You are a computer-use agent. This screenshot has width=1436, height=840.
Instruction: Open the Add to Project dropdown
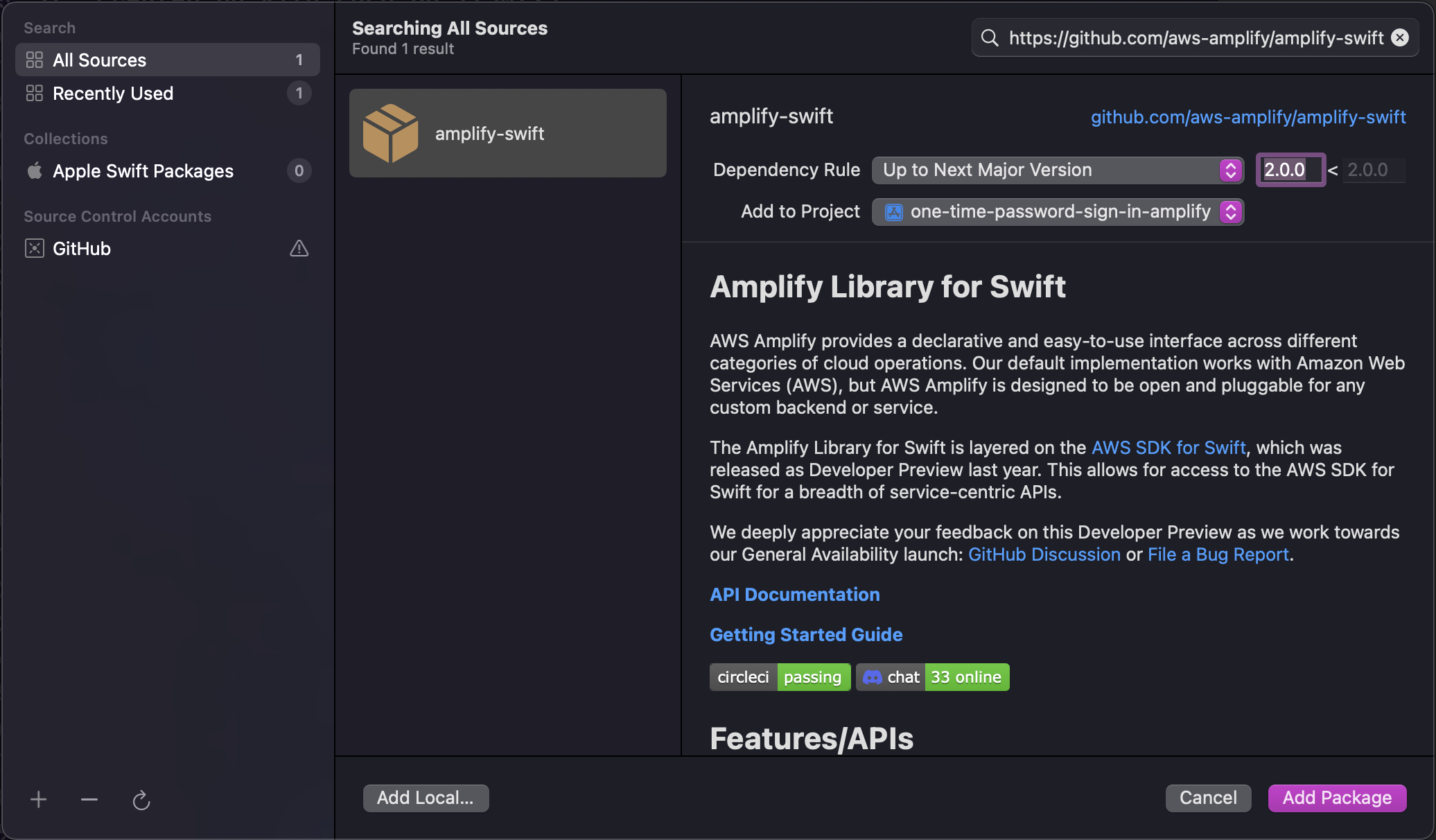pyautogui.click(x=1058, y=211)
